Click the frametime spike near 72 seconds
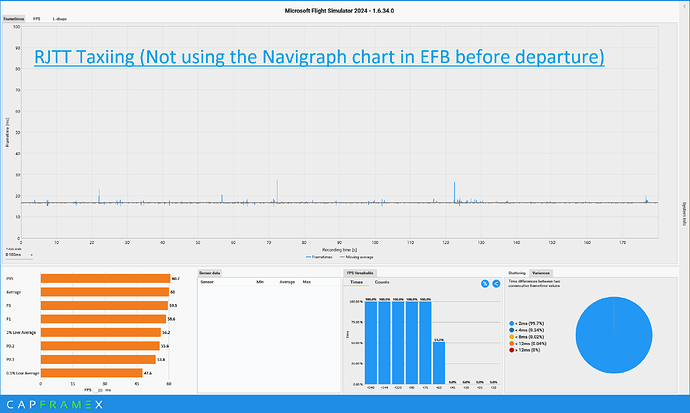The height and width of the screenshot is (413, 690). tap(277, 191)
